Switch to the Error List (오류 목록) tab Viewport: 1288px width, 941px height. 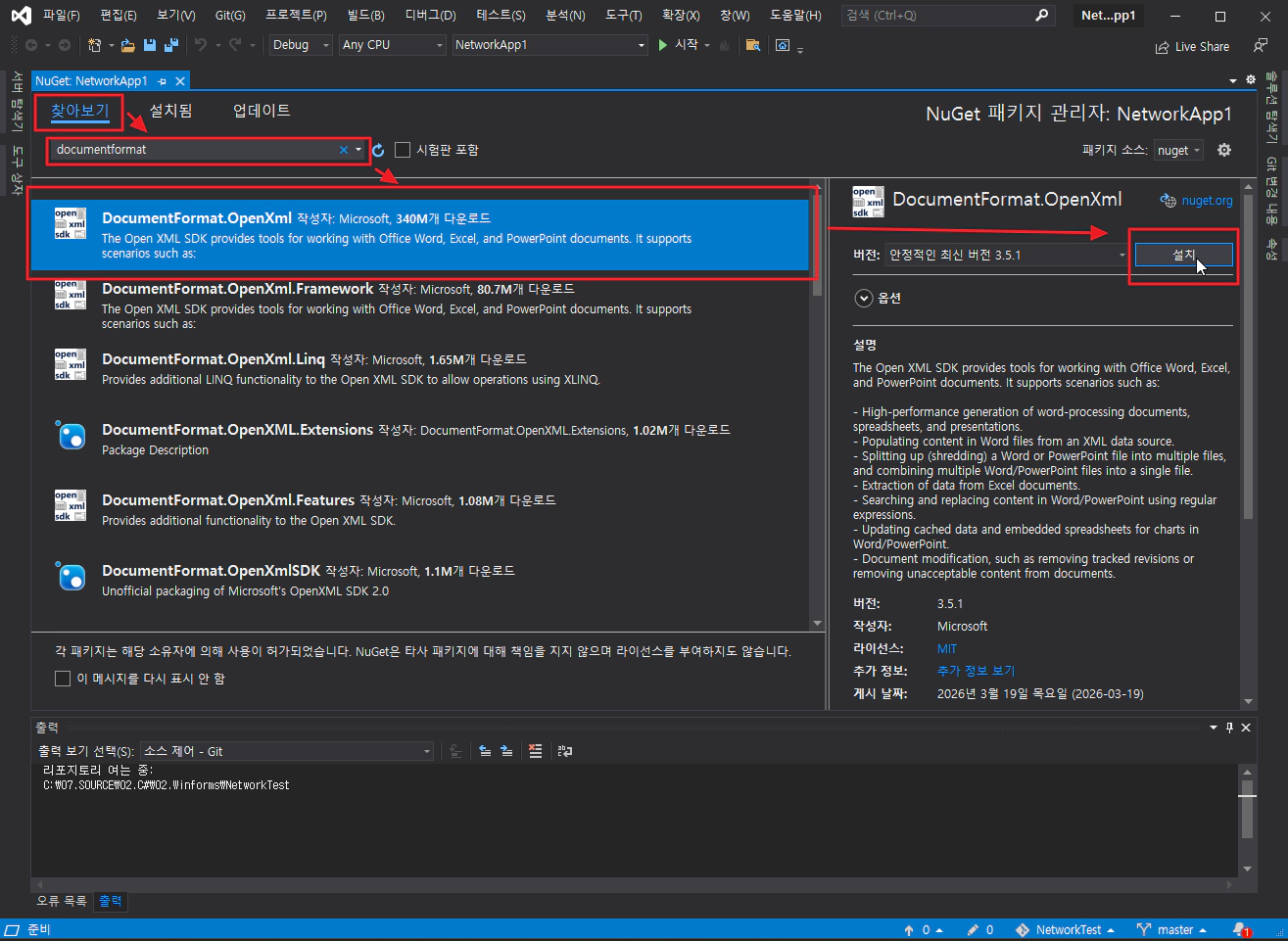[62, 901]
